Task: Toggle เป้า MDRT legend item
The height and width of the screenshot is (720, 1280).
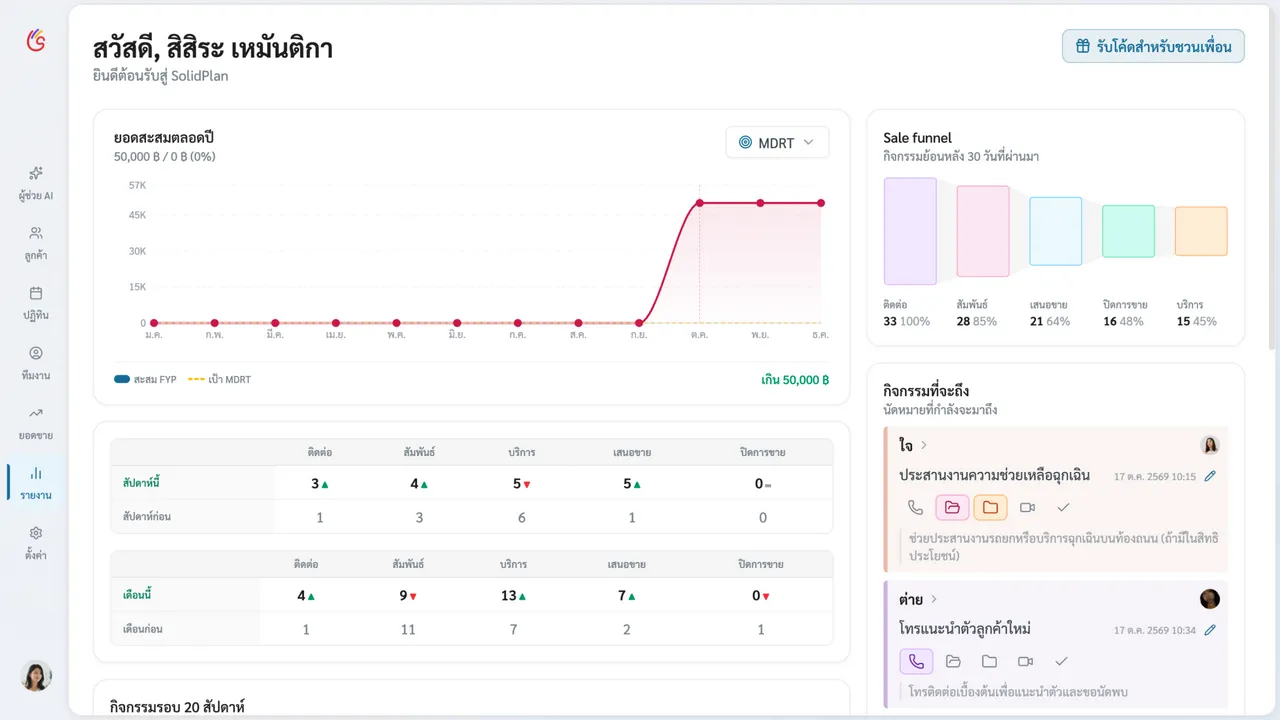Action: coord(220,380)
